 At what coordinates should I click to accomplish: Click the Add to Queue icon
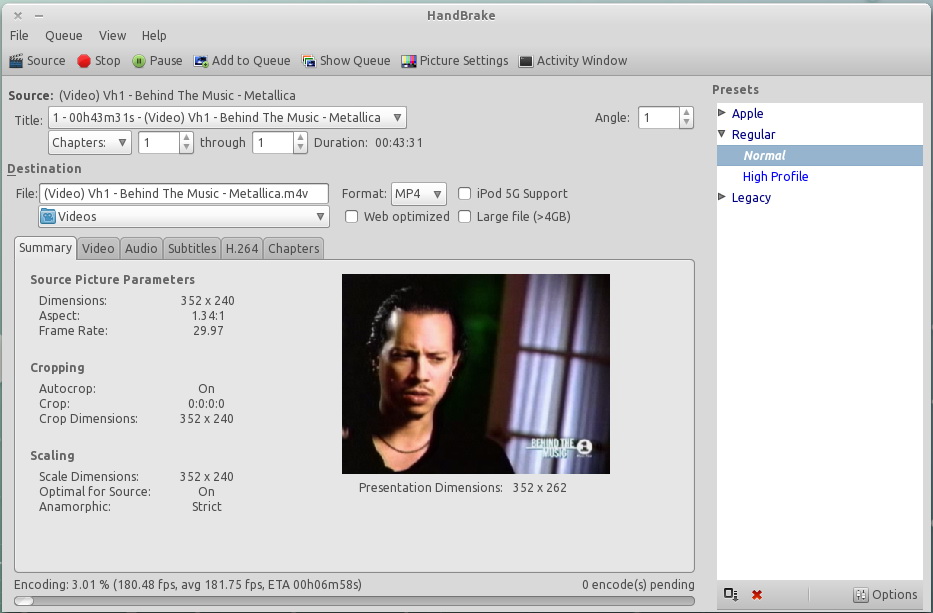click(x=201, y=61)
